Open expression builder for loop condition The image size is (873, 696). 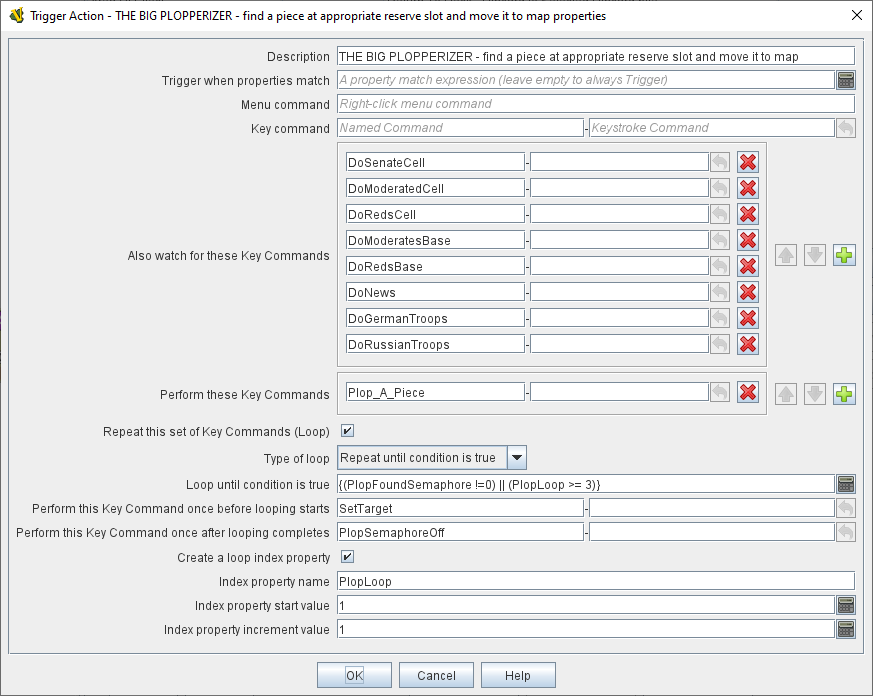click(x=845, y=484)
